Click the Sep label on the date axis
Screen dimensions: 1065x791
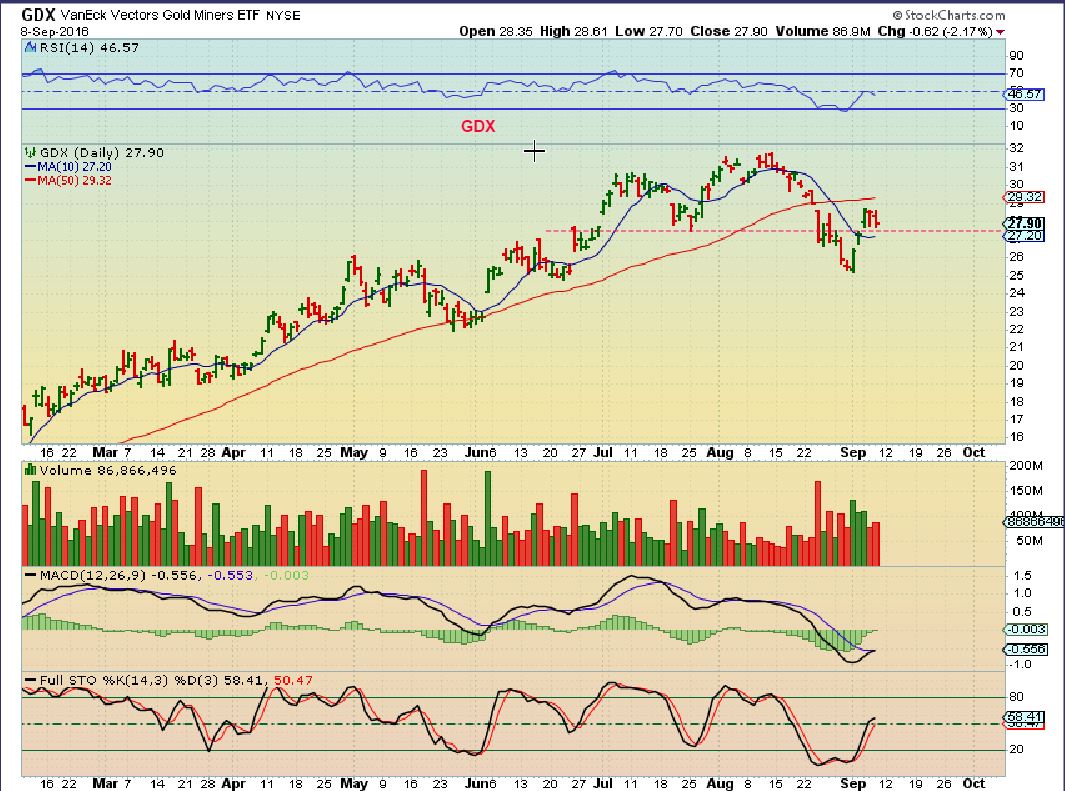tap(854, 452)
